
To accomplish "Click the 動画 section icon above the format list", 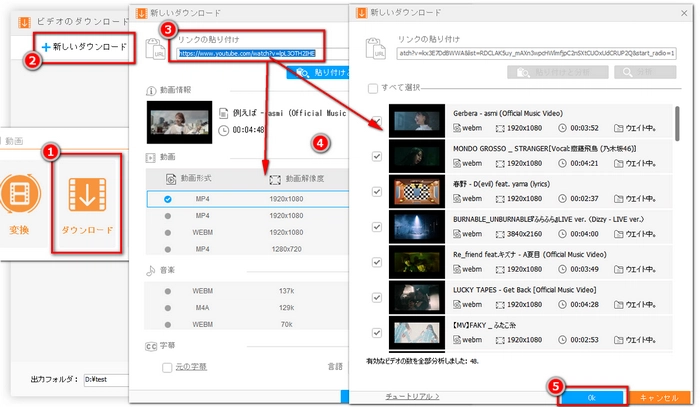I will [x=150, y=157].
